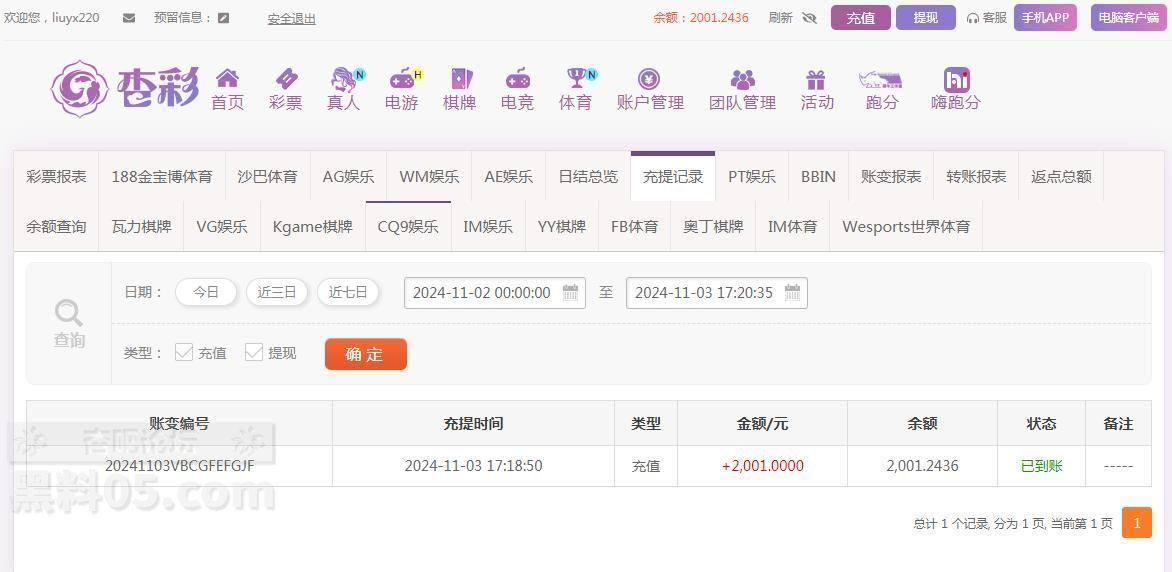Select the 近七日 date range
The image size is (1172, 572).
tap(348, 292)
